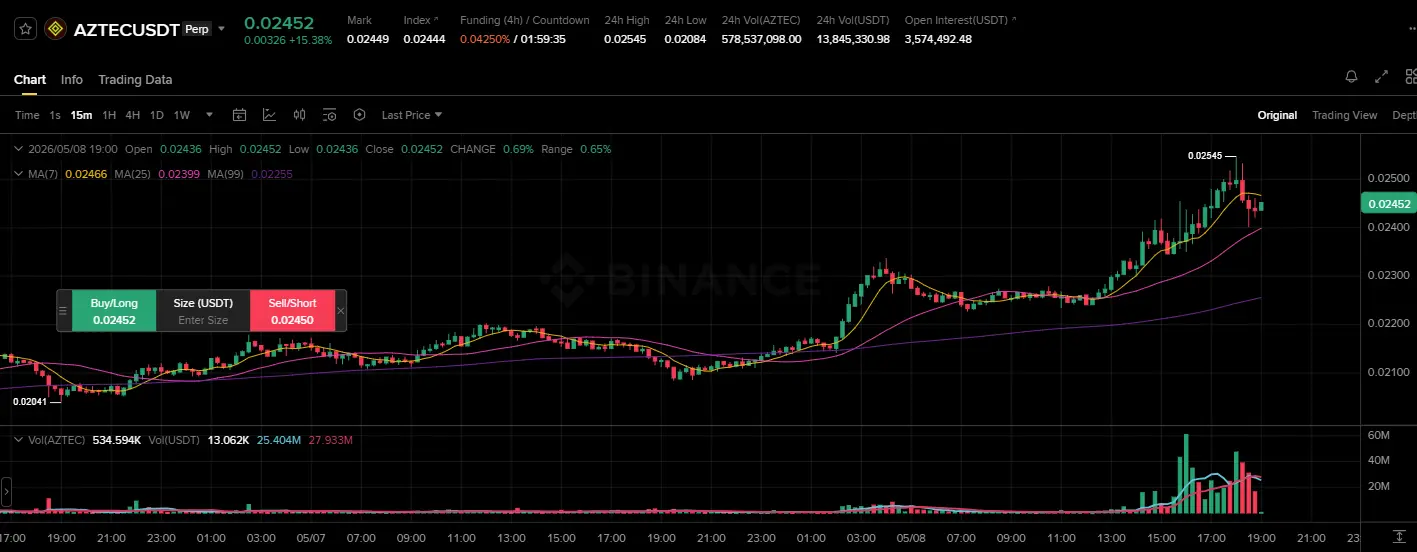The height and width of the screenshot is (552, 1417).
Task: Select the 15m interval
Action: pyautogui.click(x=81, y=115)
